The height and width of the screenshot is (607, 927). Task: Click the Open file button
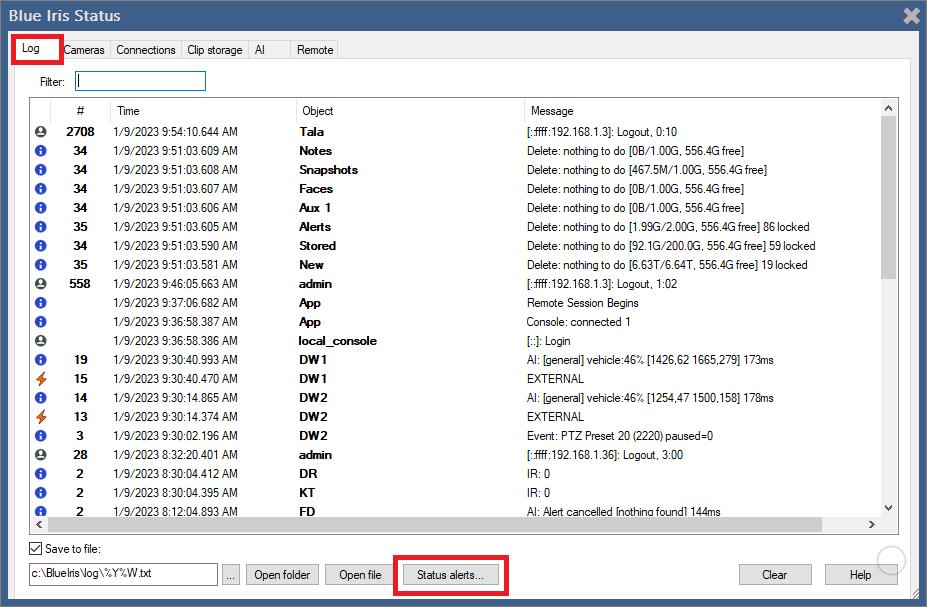coord(360,574)
